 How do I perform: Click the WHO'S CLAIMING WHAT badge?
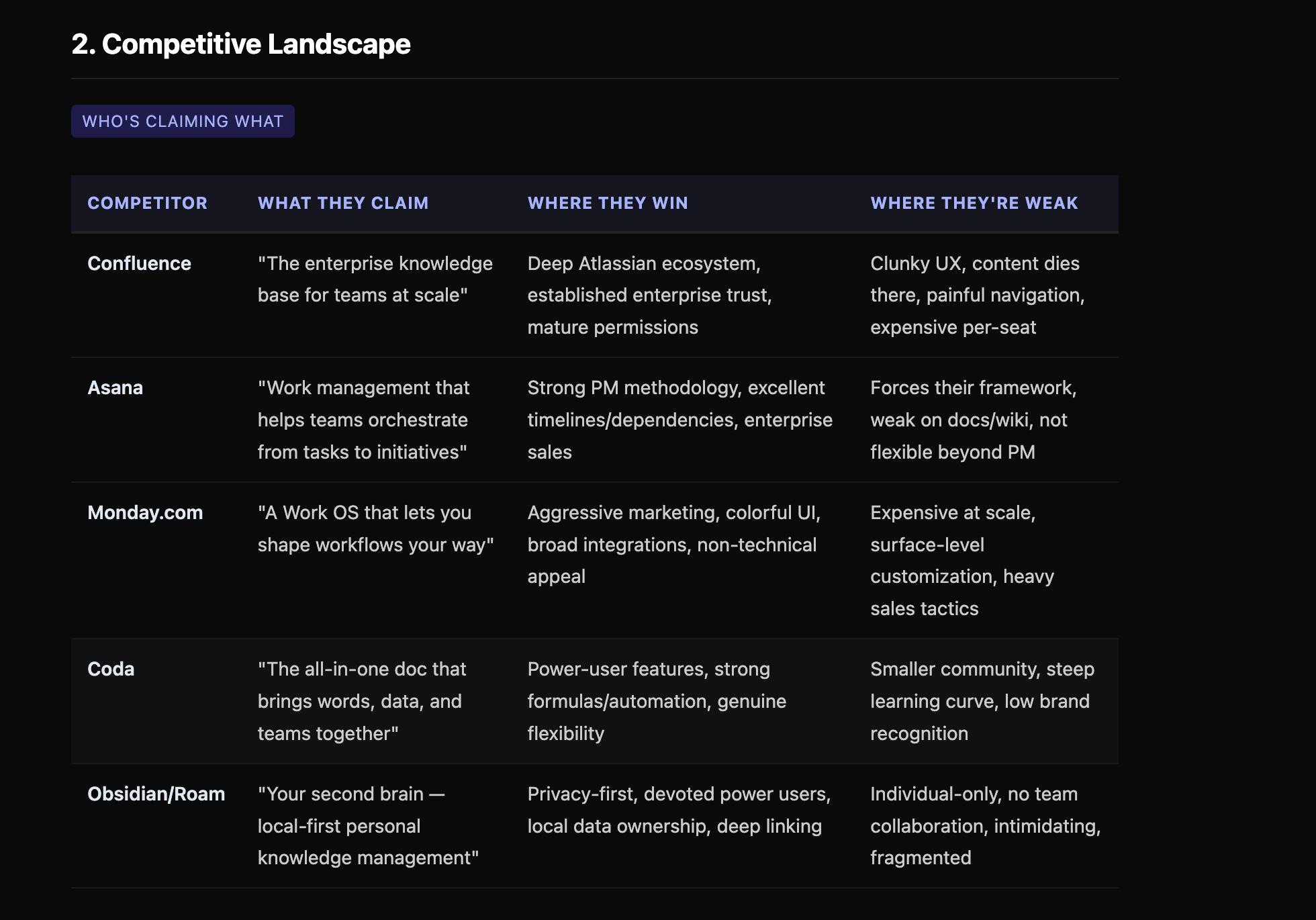183,122
